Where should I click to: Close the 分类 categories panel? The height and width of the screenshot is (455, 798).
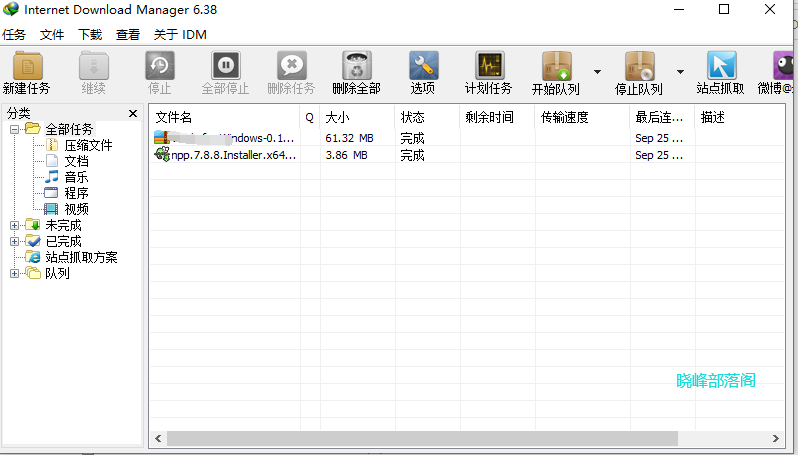pyautogui.click(x=133, y=113)
